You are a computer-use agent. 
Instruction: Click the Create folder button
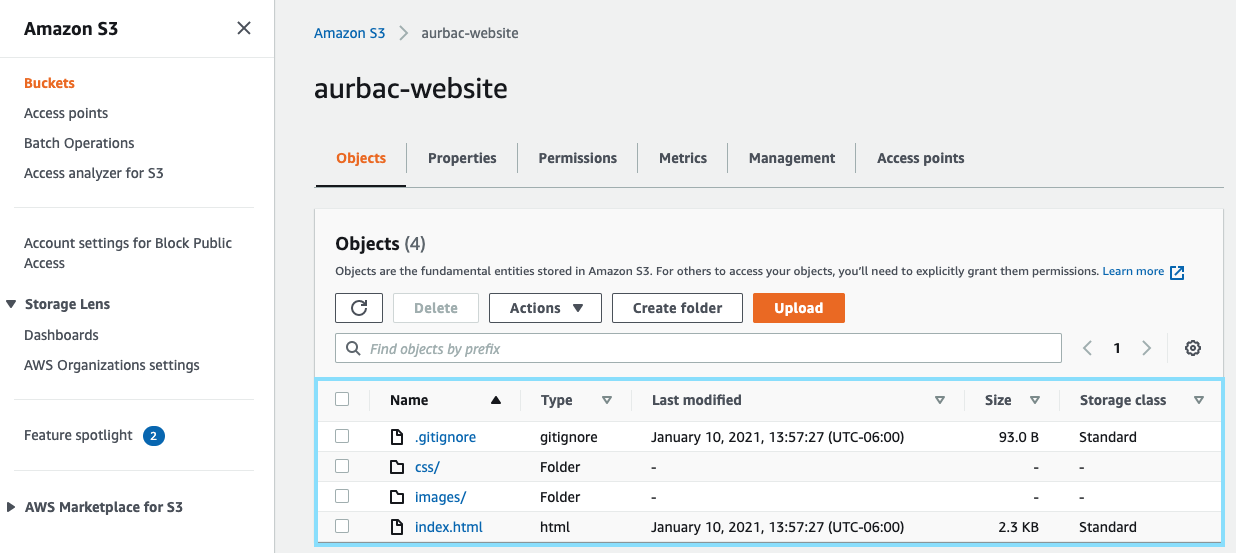click(678, 308)
